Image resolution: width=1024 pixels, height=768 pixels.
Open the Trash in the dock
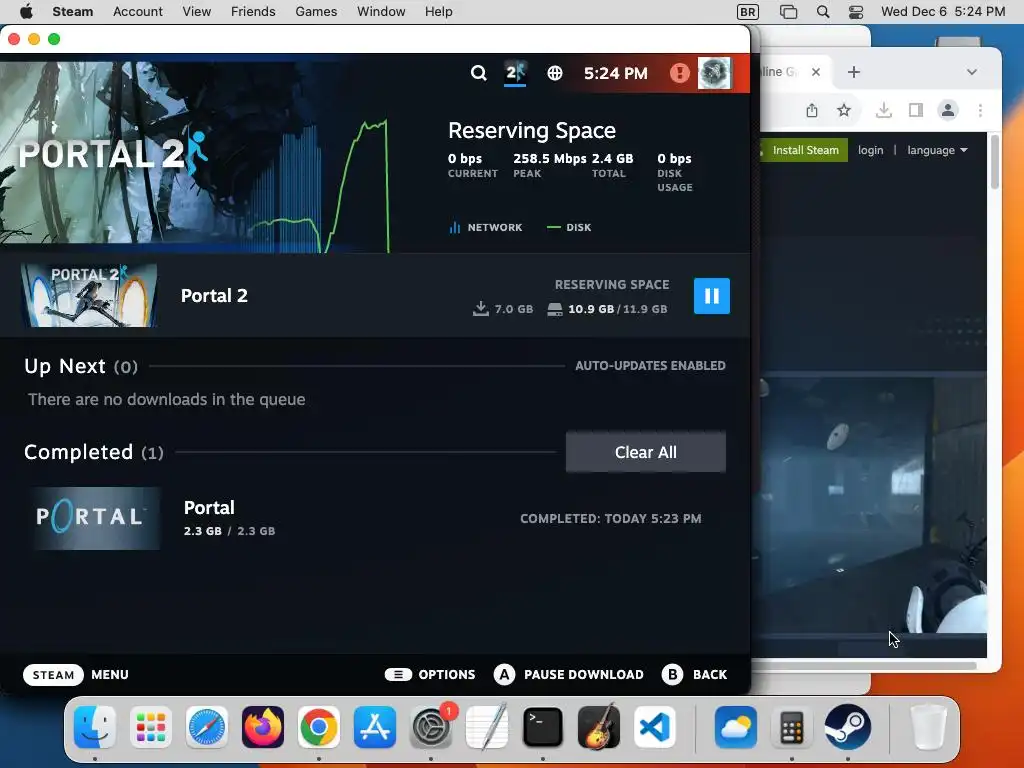click(x=928, y=727)
